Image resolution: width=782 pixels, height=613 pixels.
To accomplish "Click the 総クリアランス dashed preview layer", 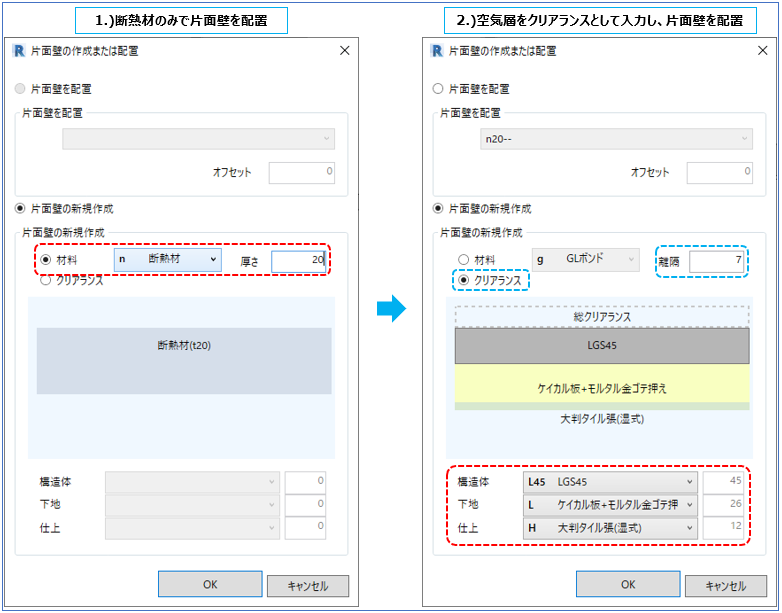I will (602, 317).
